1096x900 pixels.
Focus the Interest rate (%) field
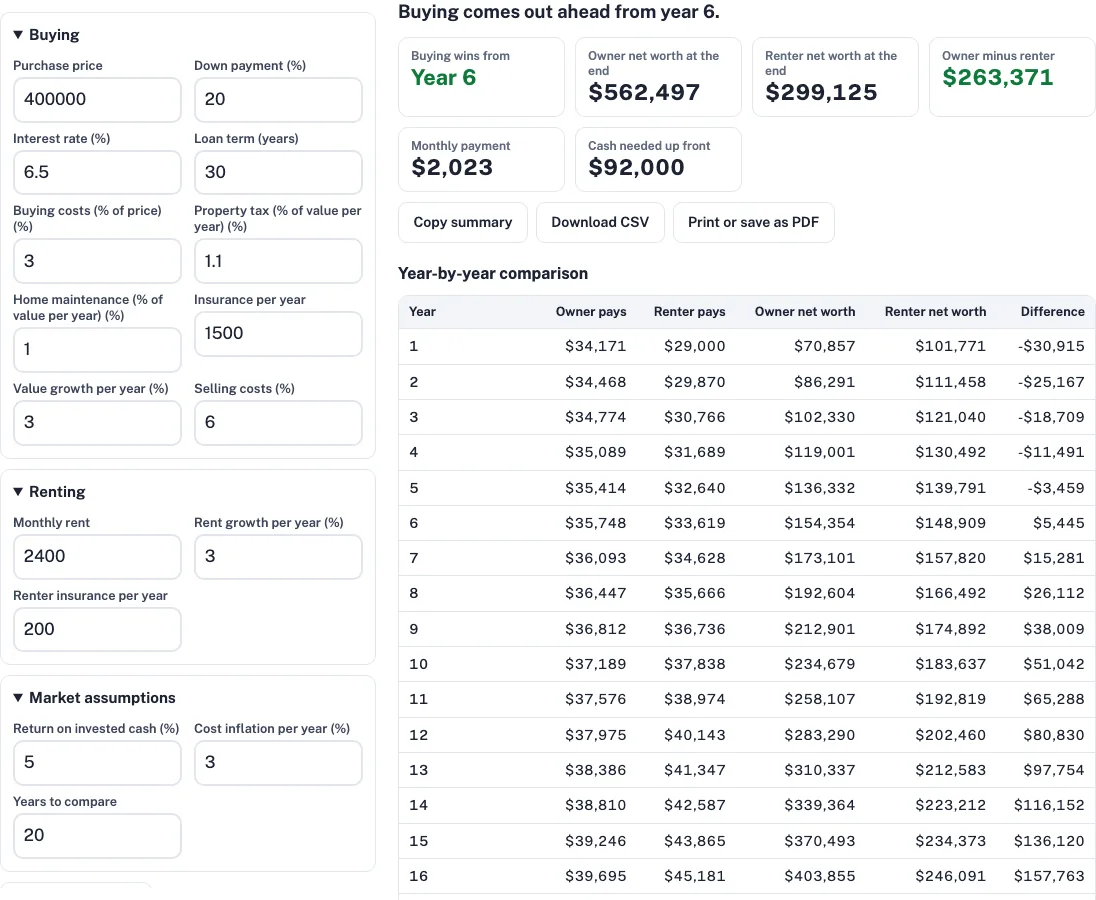click(97, 172)
